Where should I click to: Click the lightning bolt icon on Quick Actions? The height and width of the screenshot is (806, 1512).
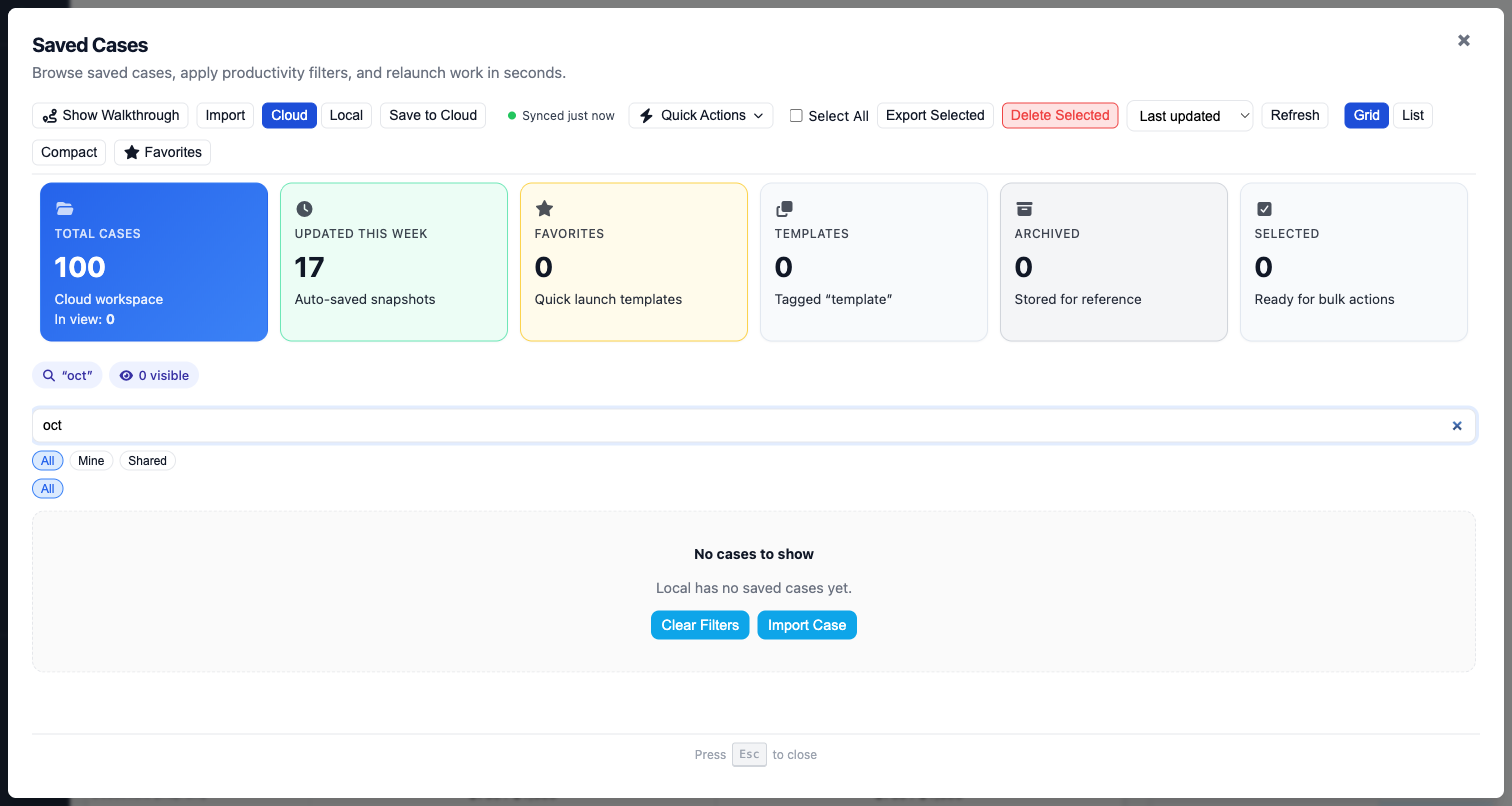(646, 115)
